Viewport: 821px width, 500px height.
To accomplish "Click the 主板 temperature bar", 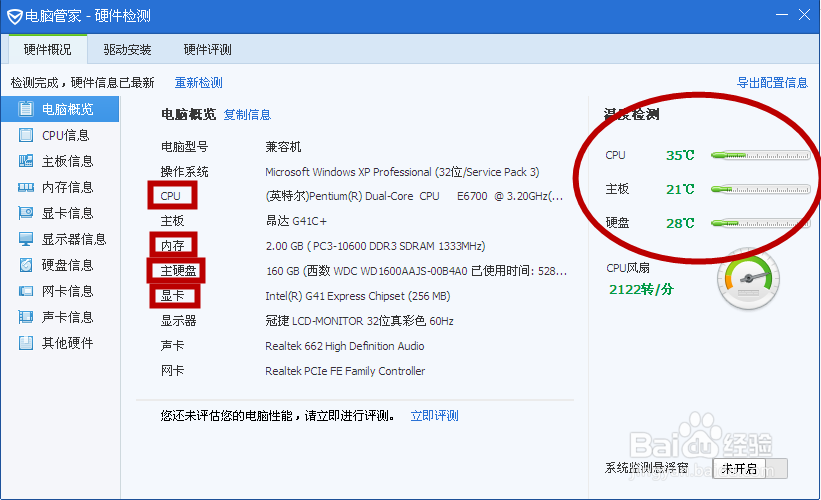I will click(x=760, y=189).
